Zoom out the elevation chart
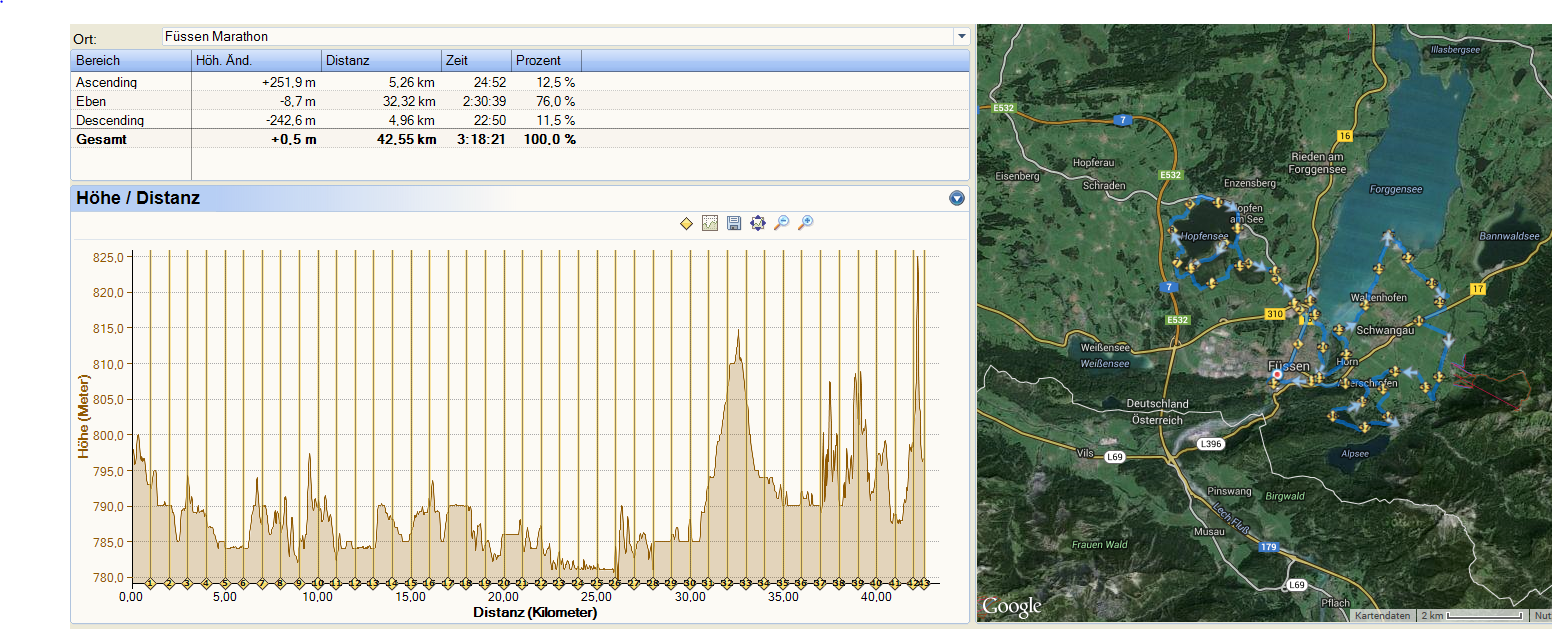1552x629 pixels. click(x=782, y=223)
